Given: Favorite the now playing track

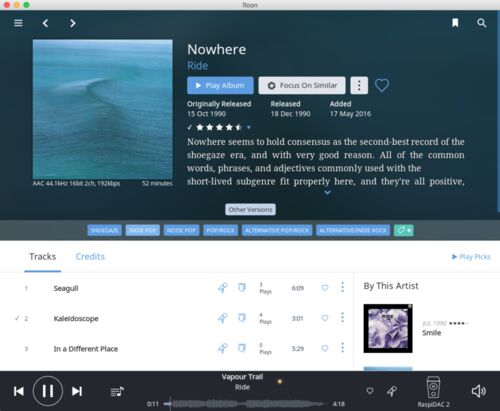Looking at the screenshot, I should click(x=370, y=391).
